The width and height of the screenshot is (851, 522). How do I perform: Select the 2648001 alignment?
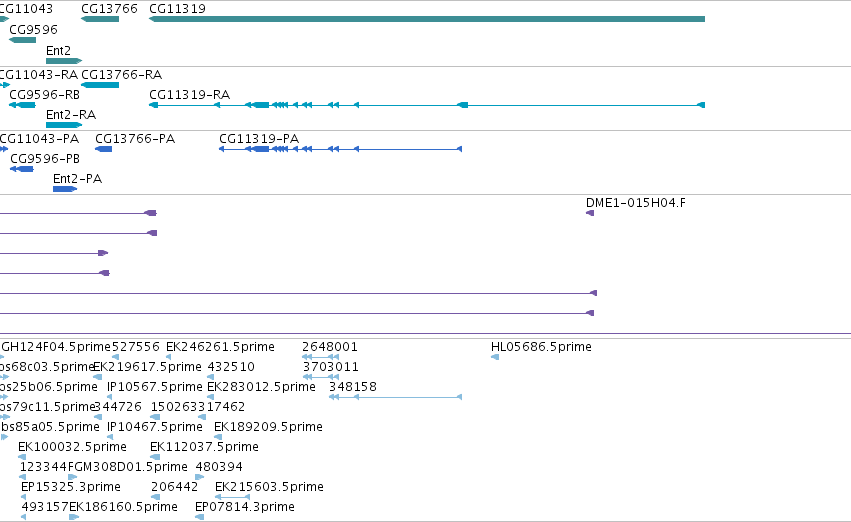pos(320,357)
